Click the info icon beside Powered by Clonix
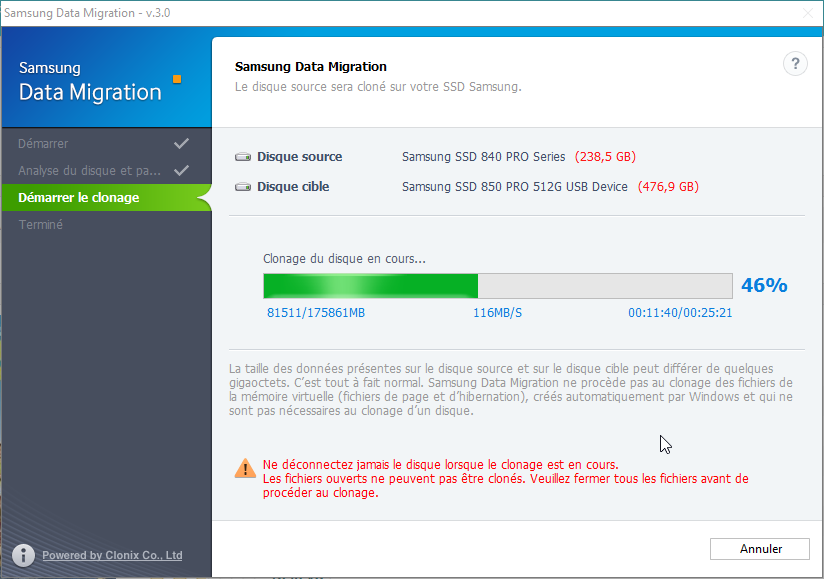The width and height of the screenshot is (824, 579). pos(23,555)
